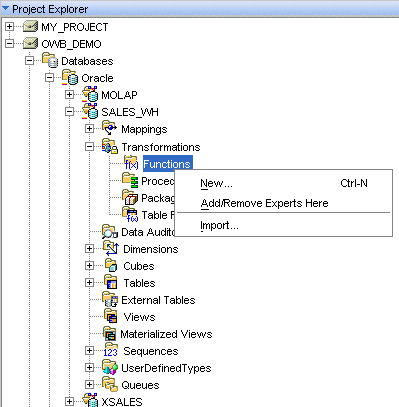Collapse the Transformations node

tap(89, 146)
